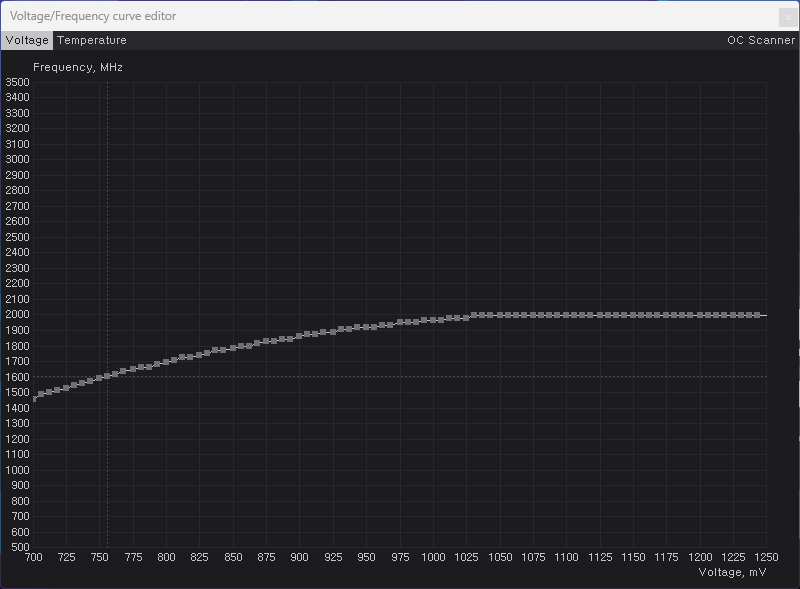
Task: Click the 900 voltage axis value
Action: [x=299, y=557]
